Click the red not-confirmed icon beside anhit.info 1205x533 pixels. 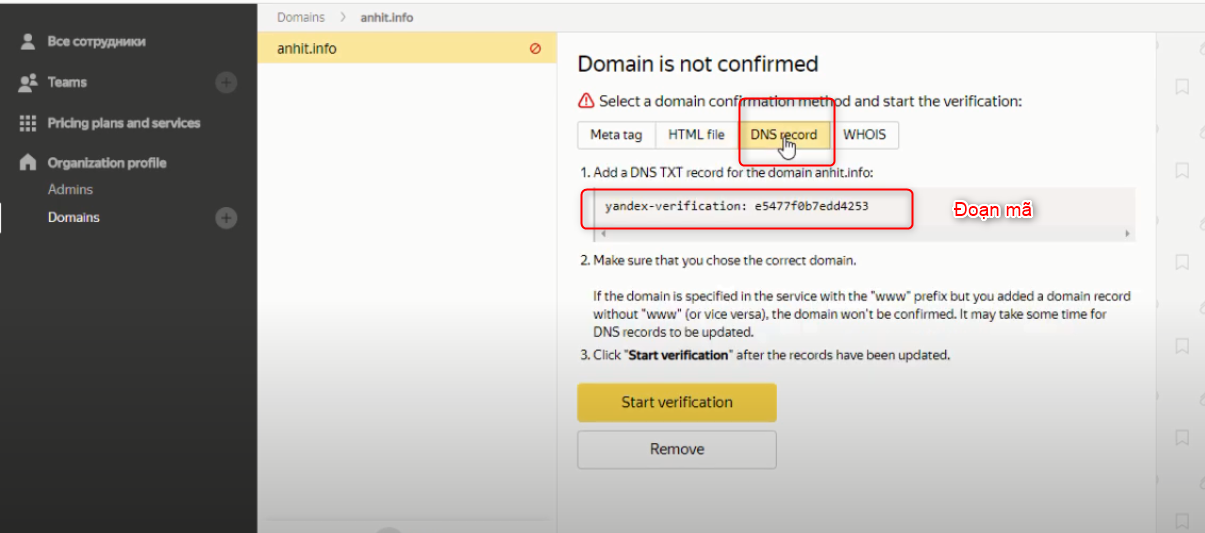[x=535, y=48]
